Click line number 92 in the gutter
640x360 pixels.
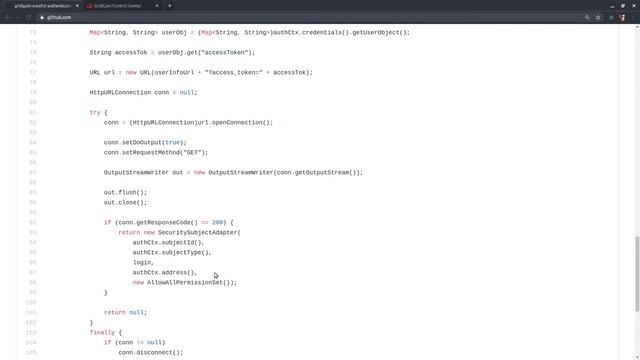[33, 222]
